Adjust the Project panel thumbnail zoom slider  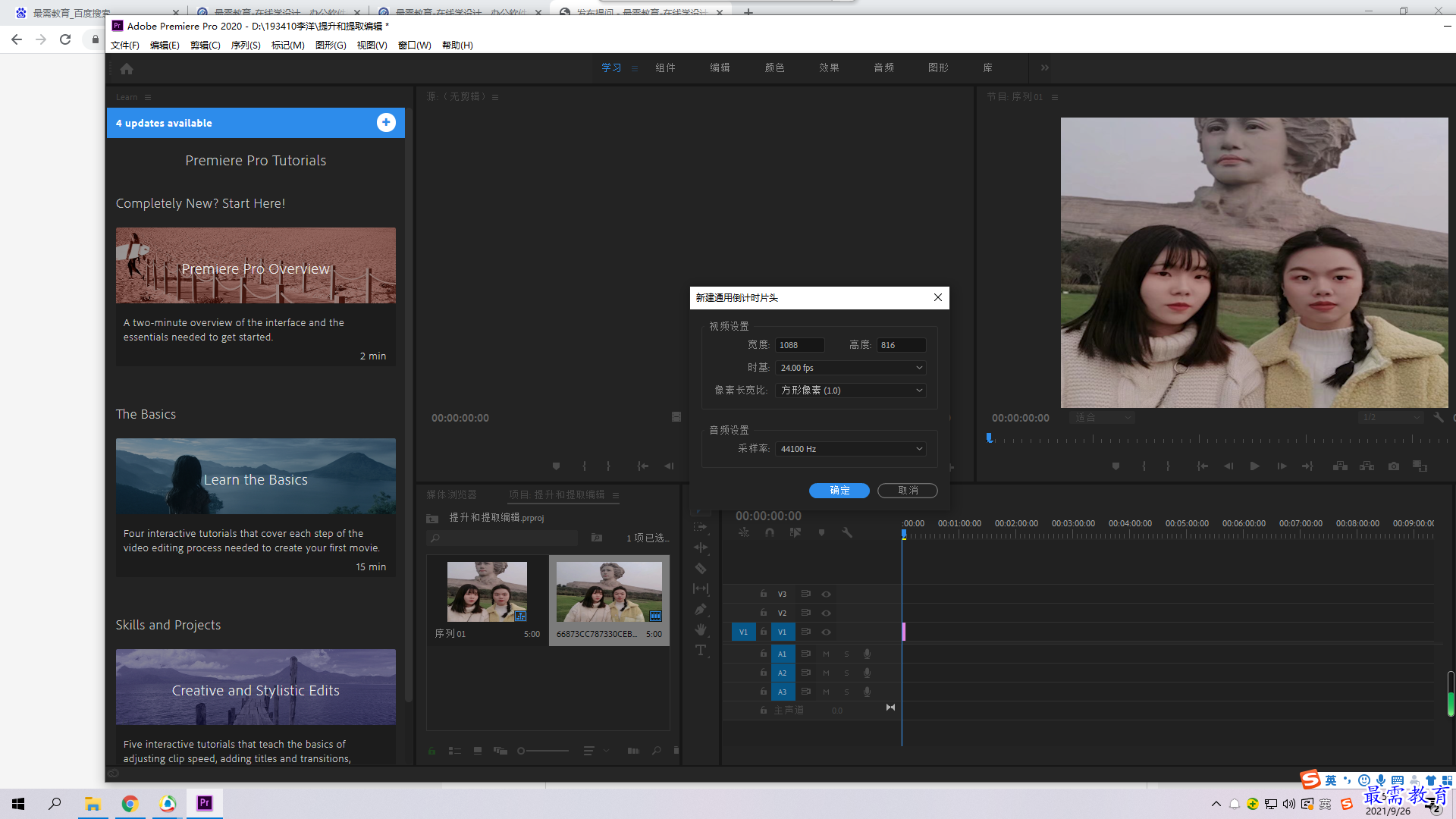coord(543,751)
